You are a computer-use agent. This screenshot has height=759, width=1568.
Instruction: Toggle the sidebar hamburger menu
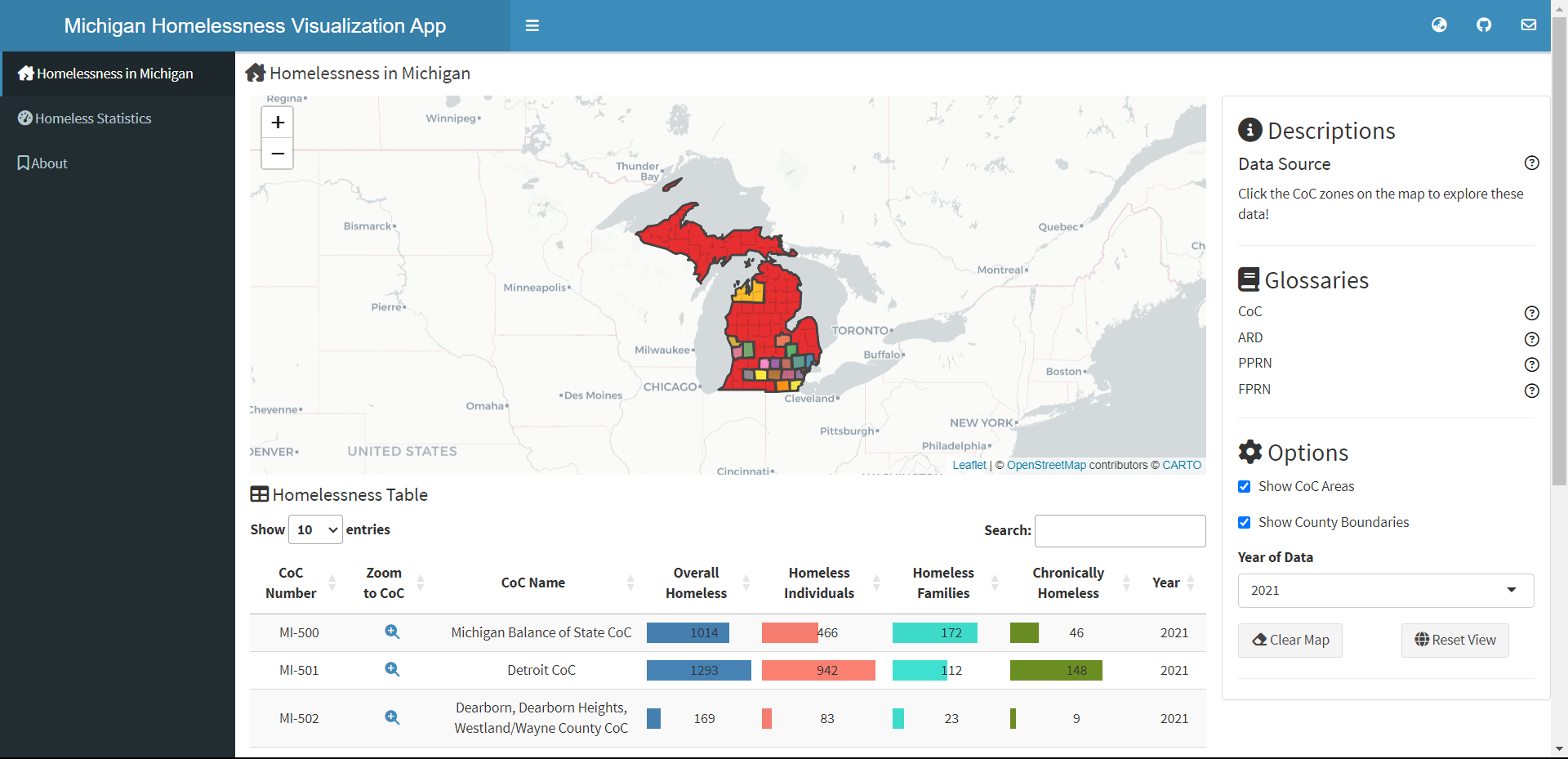[x=532, y=25]
